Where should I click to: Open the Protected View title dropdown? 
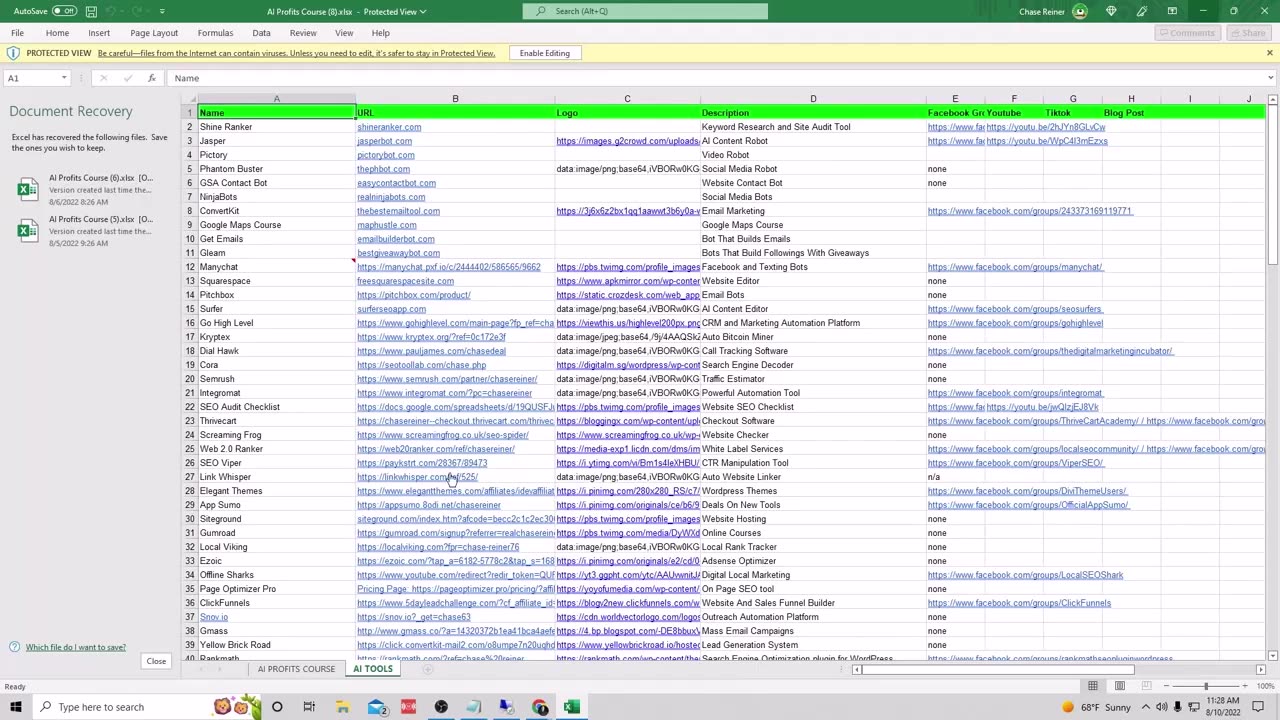pyautogui.click(x=424, y=11)
